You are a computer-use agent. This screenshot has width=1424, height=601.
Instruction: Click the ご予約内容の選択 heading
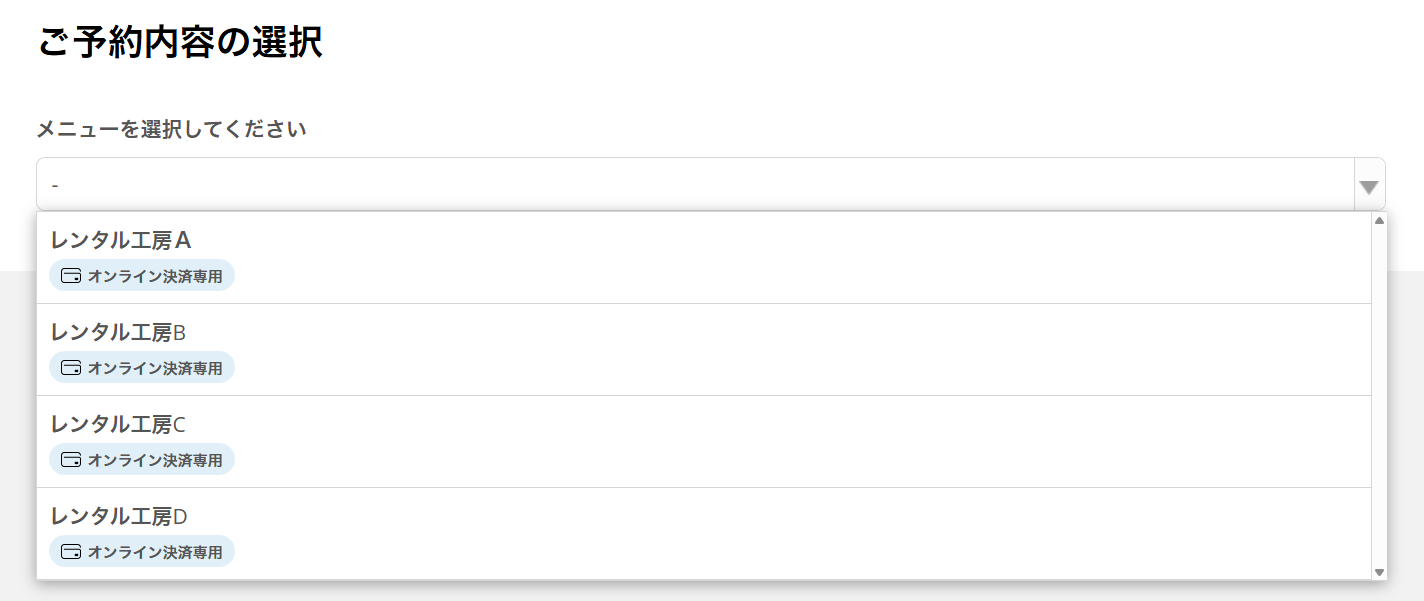tap(180, 44)
